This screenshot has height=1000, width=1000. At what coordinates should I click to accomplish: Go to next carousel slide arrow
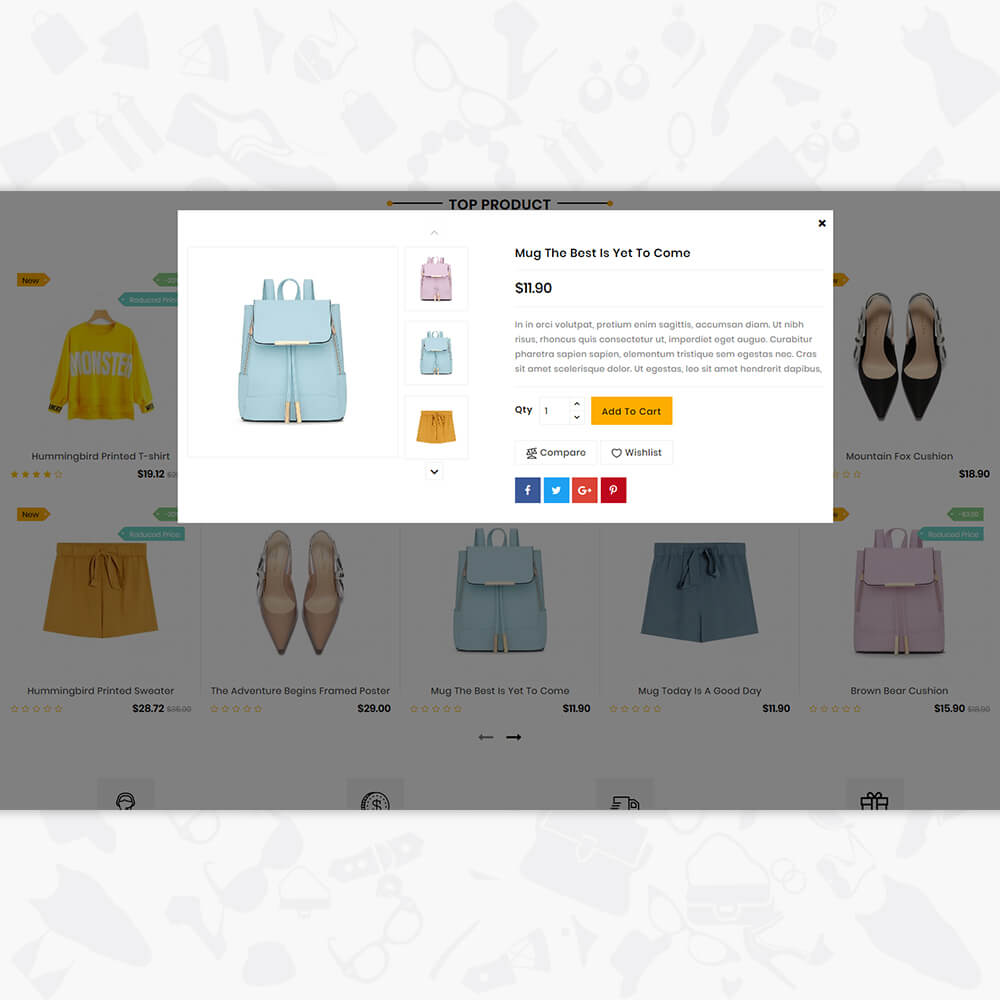coord(513,737)
